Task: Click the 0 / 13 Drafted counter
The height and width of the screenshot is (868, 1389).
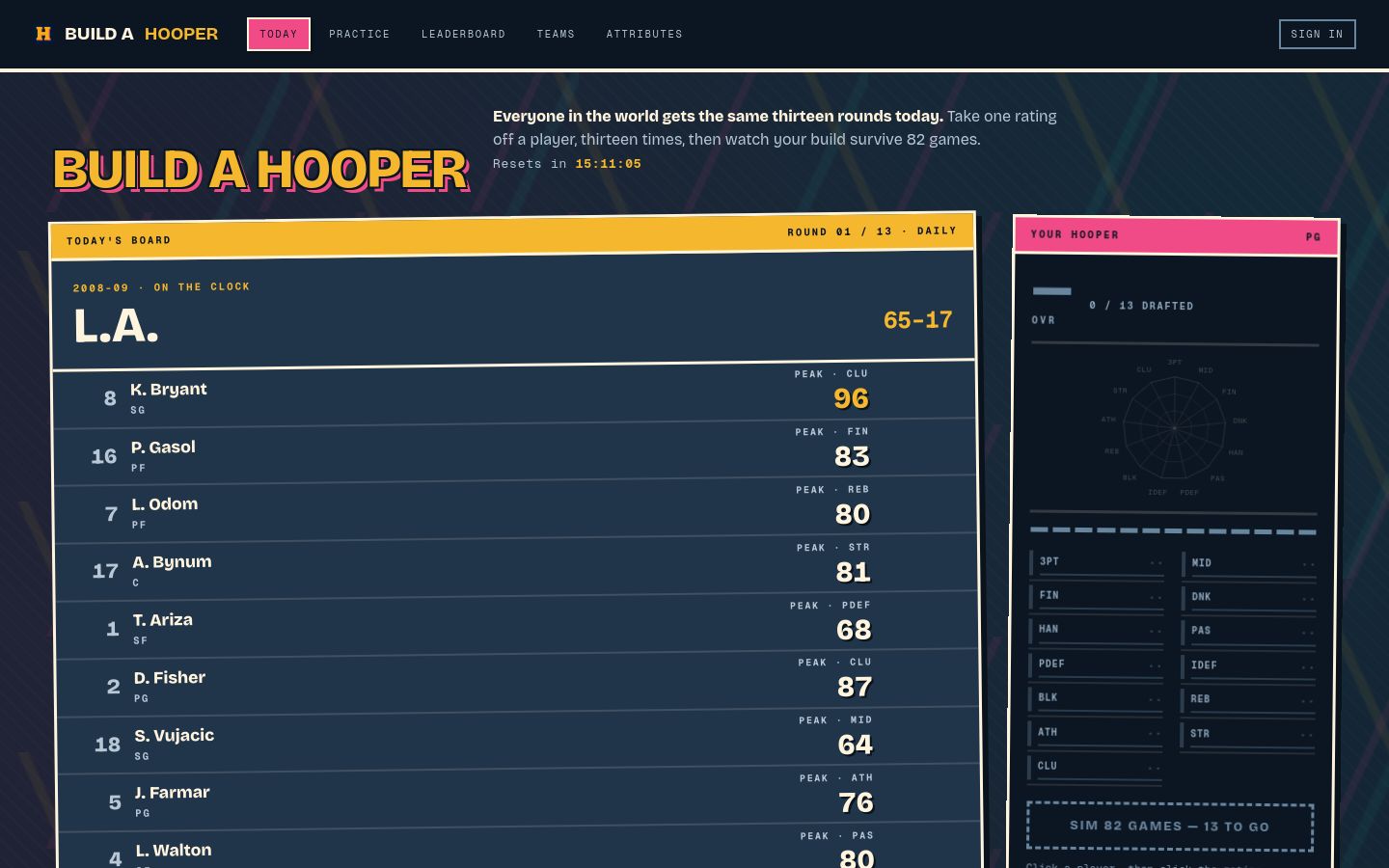Action: (1141, 306)
